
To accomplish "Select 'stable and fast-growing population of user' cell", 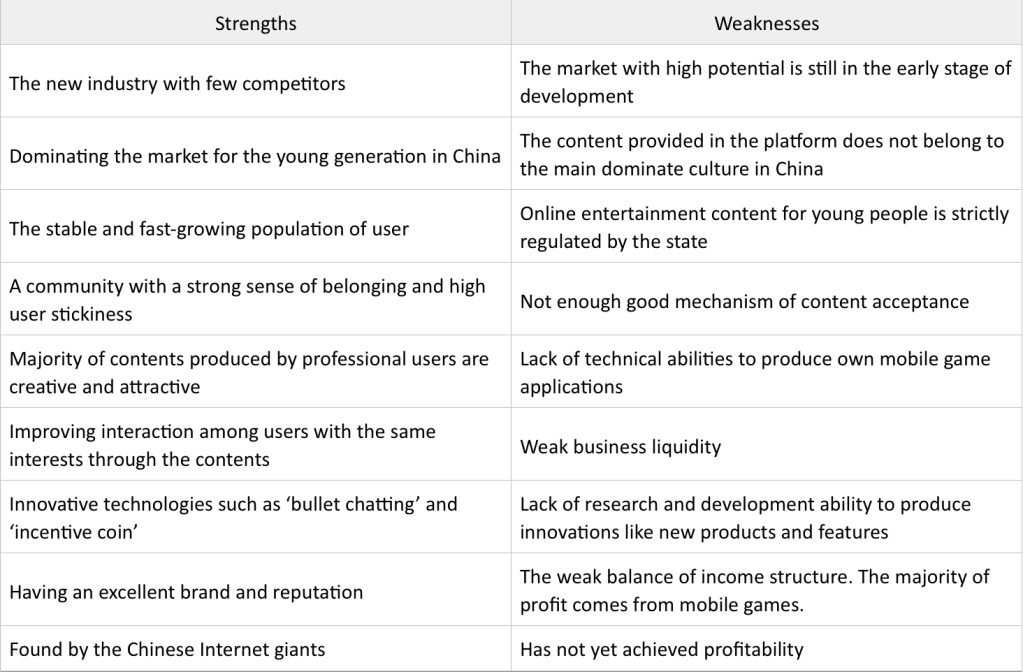I will [209, 228].
